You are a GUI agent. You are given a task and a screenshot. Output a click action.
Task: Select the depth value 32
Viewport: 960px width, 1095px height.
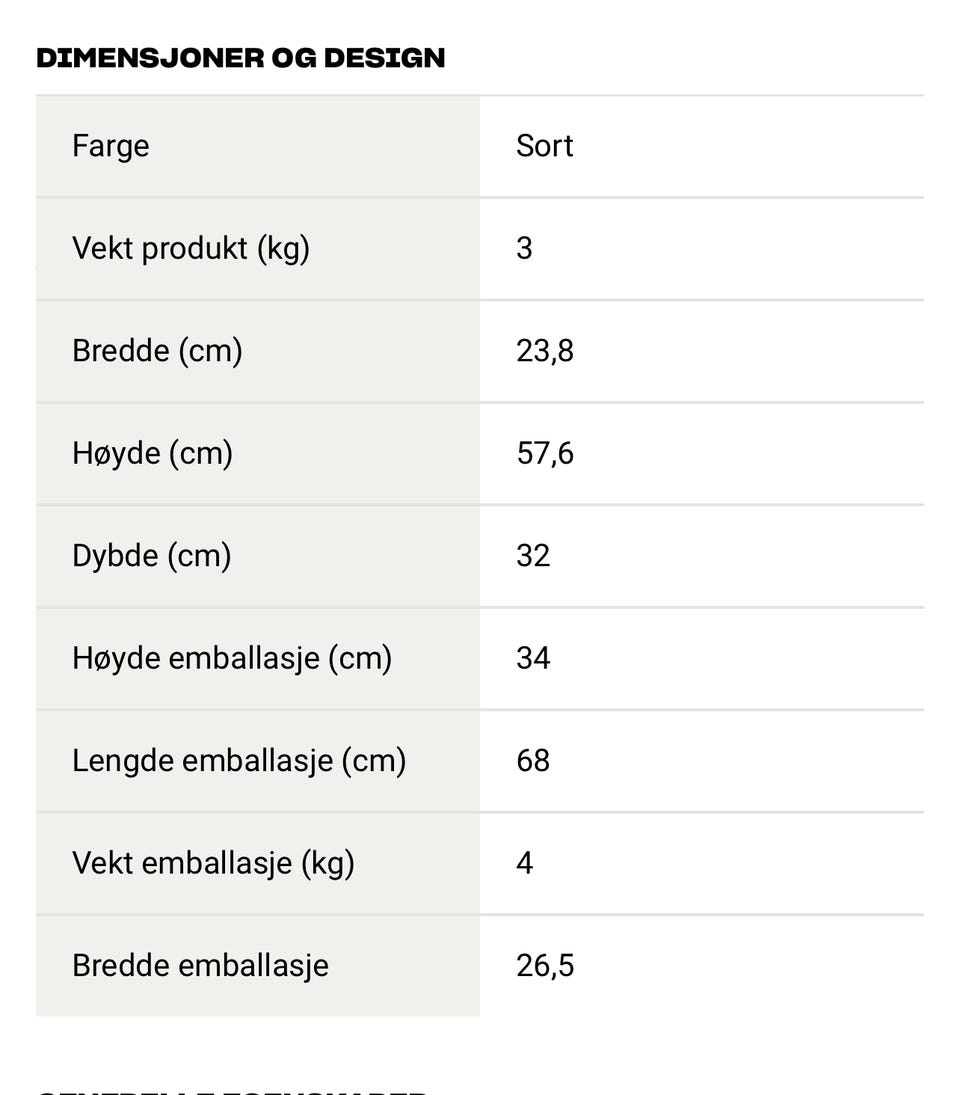533,555
